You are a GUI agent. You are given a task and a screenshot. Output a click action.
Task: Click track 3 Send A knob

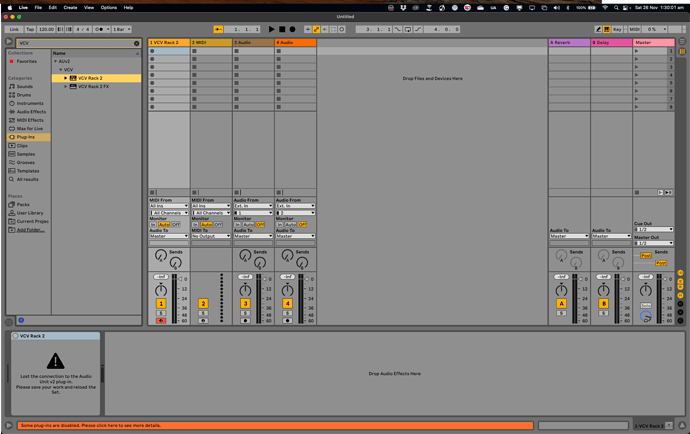(x=245, y=254)
